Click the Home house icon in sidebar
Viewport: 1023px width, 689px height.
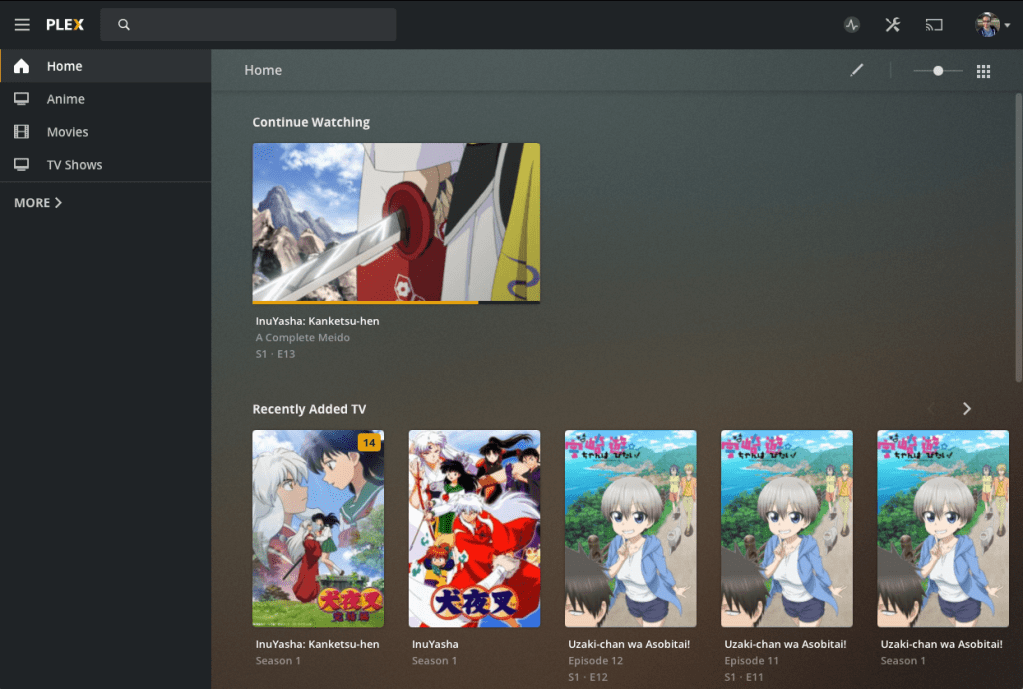click(x=21, y=65)
